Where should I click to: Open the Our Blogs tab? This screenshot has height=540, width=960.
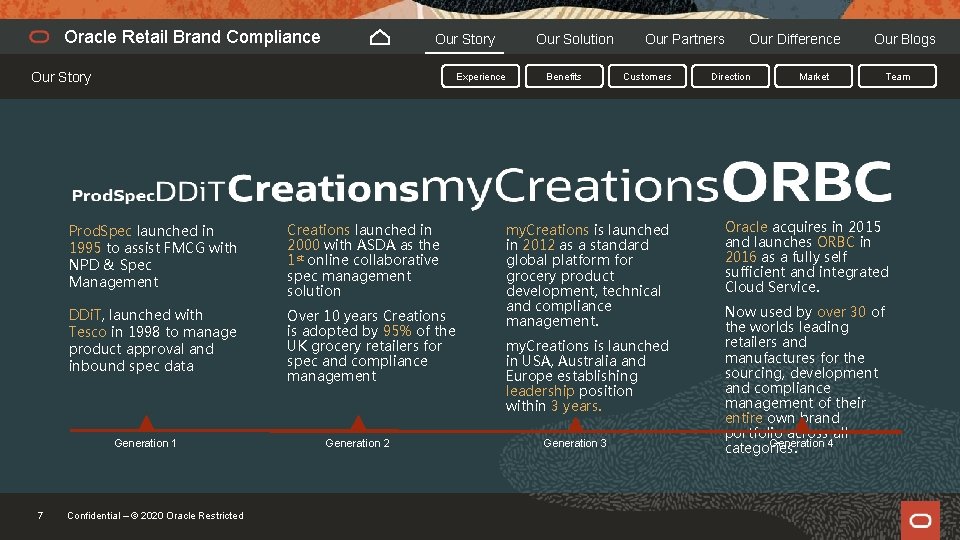pos(904,39)
